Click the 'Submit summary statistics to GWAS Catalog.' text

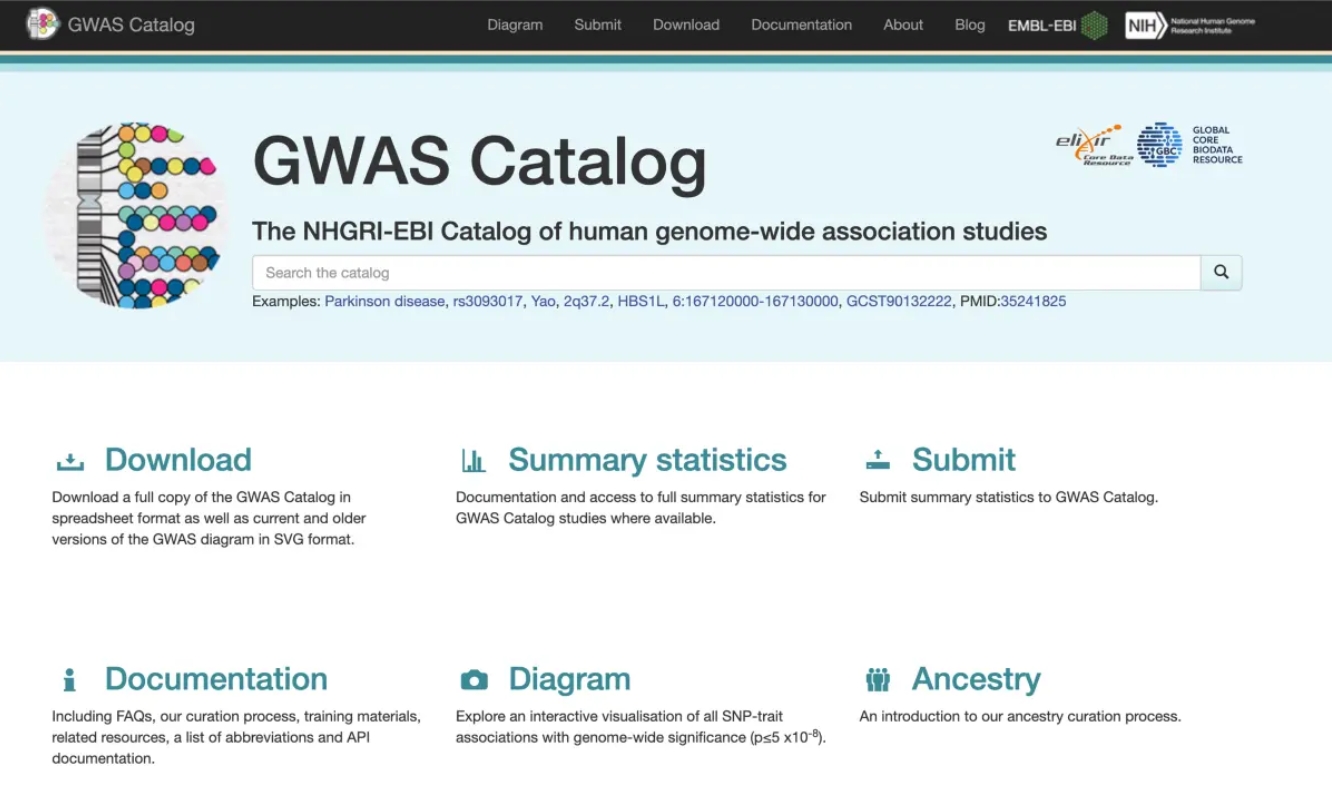click(x=1008, y=497)
